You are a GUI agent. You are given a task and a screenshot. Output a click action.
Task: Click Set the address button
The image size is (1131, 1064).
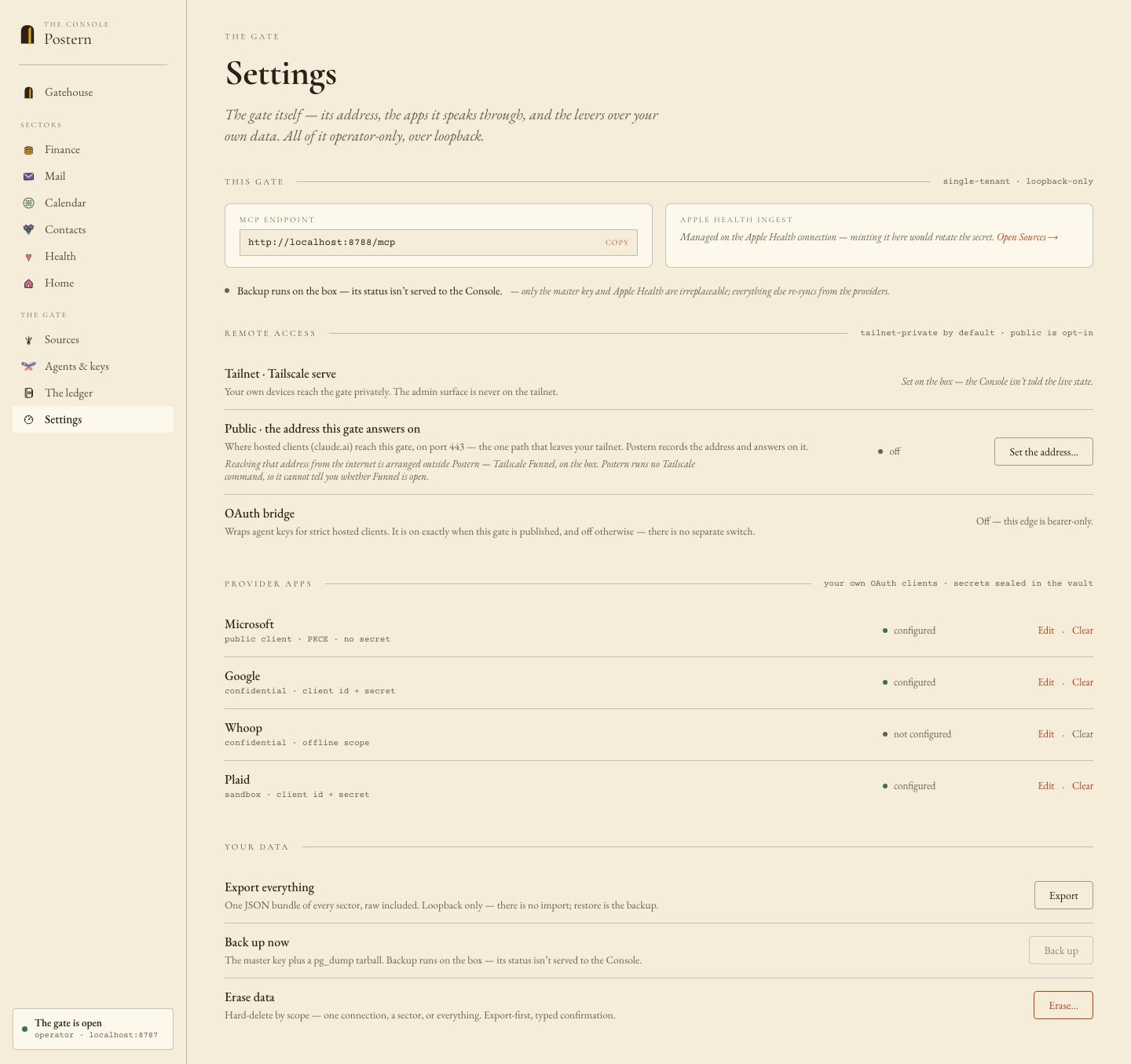click(1043, 452)
